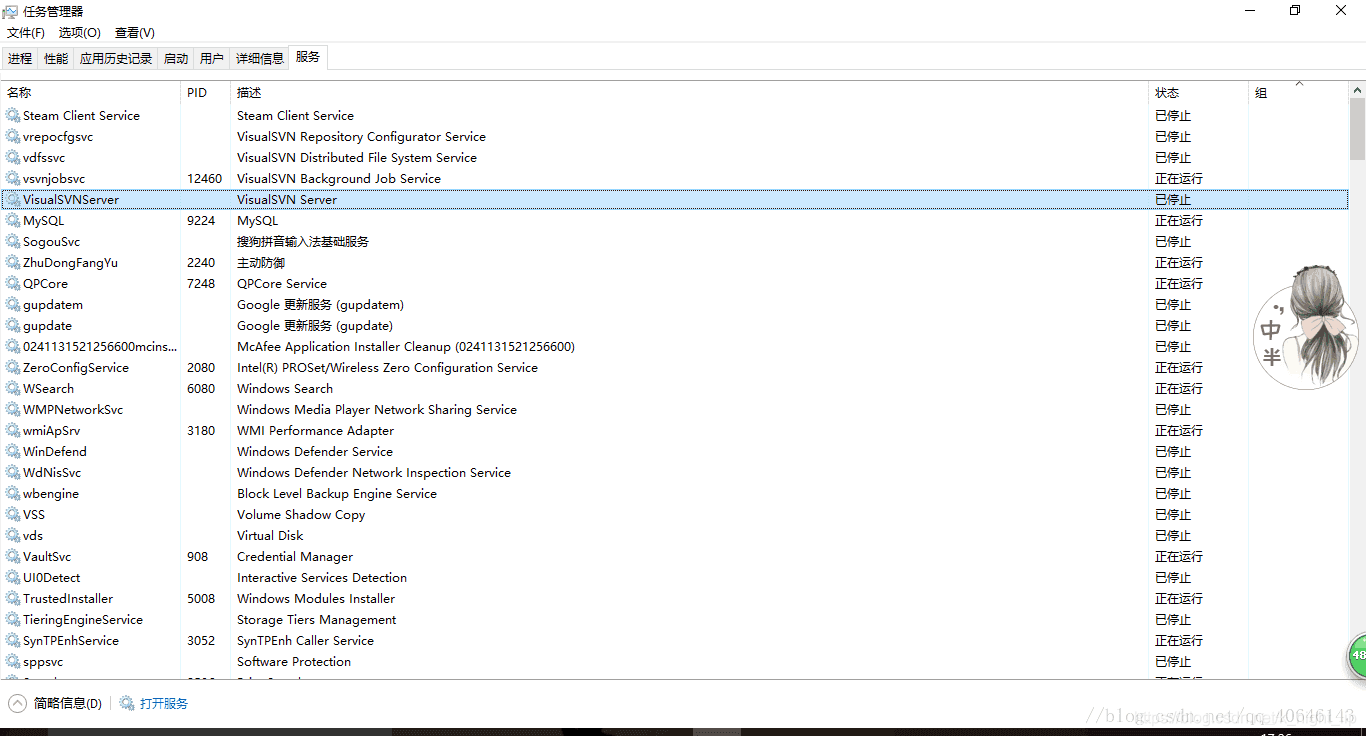
Task: Click the WdNisSvc service gear icon
Action: [13, 473]
